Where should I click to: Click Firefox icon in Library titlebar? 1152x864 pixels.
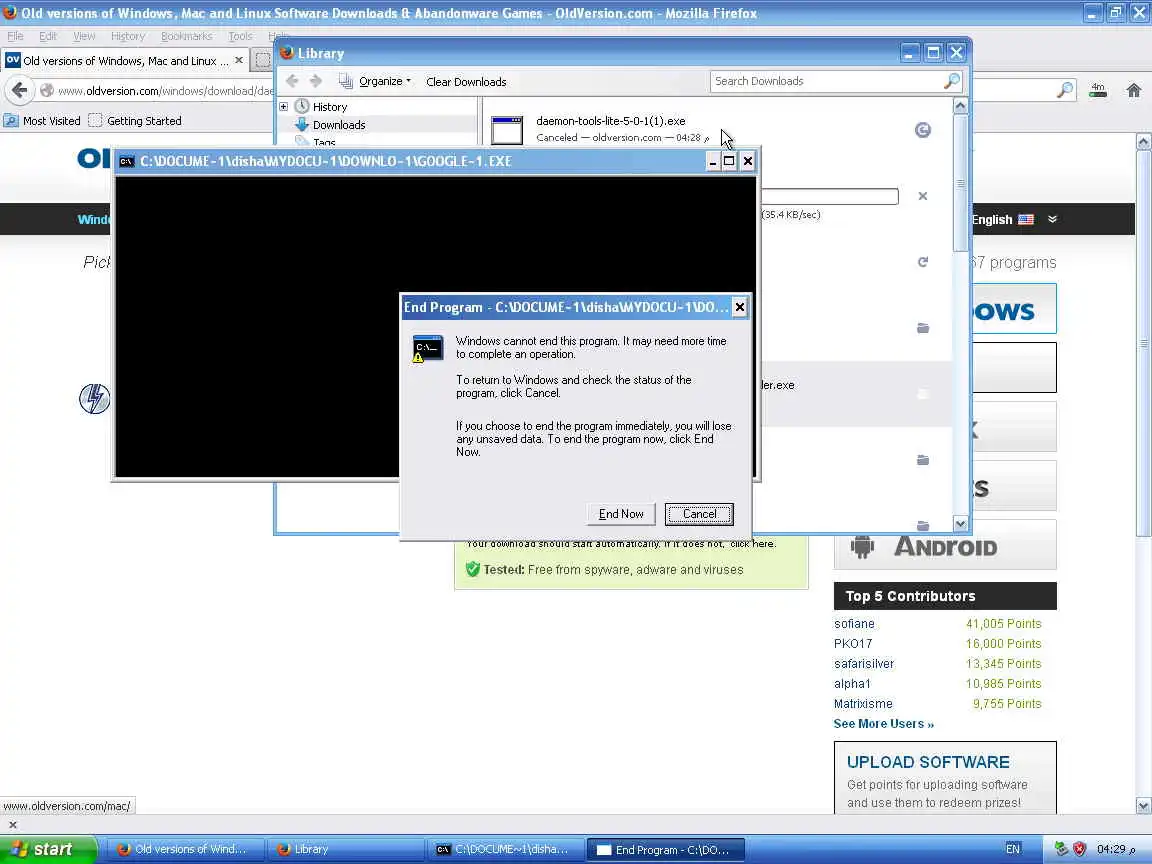tap(287, 53)
